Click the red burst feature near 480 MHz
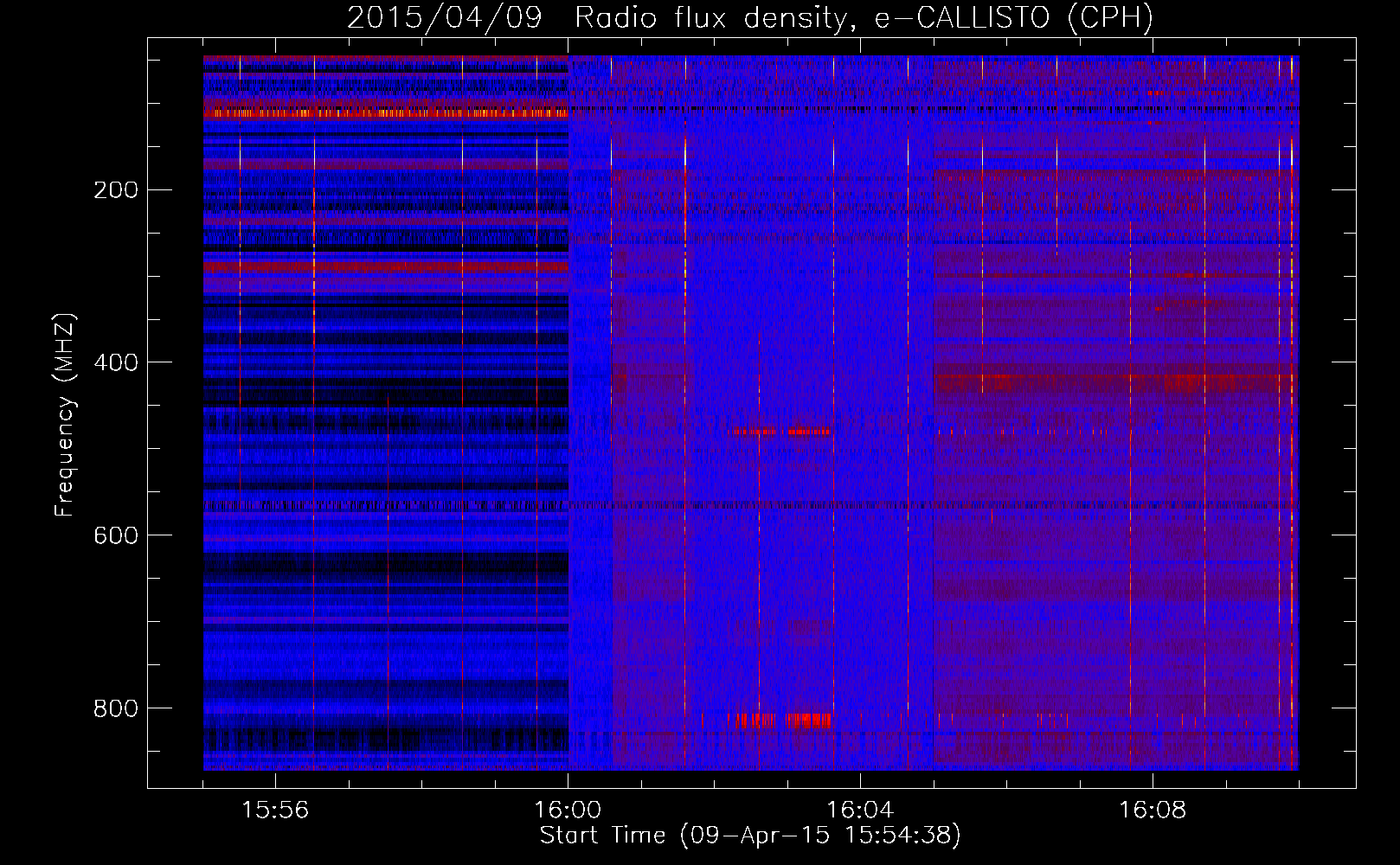Image resolution: width=1400 pixels, height=865 pixels. click(x=781, y=431)
